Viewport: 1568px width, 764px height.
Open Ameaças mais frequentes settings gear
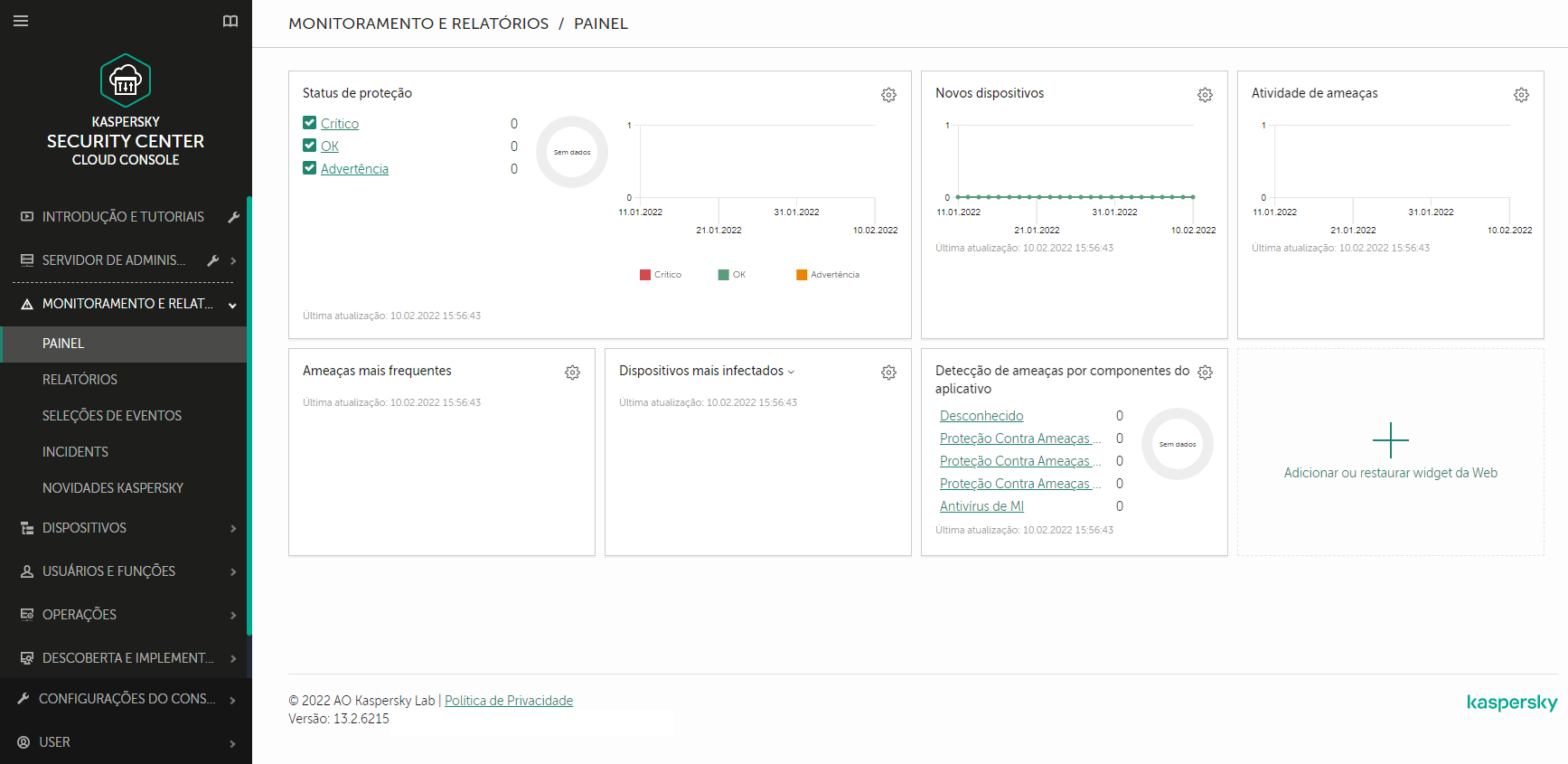coord(572,373)
